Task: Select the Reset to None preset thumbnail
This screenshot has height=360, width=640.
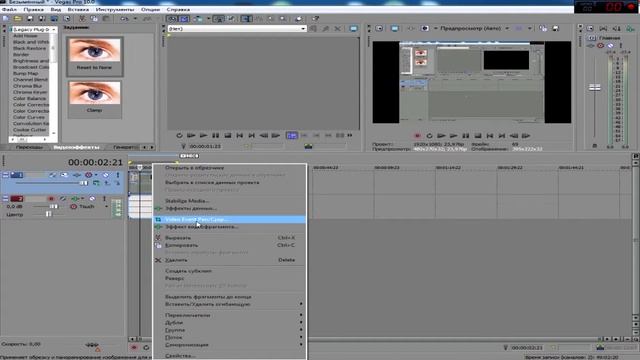Action: (95, 56)
